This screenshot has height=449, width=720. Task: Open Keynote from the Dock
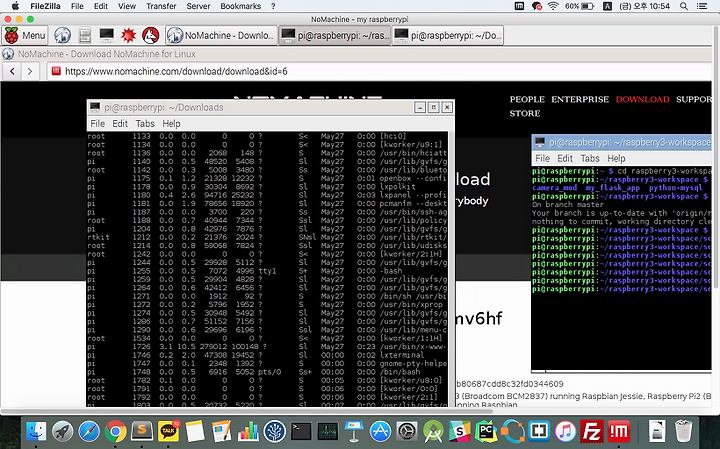tap(354, 432)
